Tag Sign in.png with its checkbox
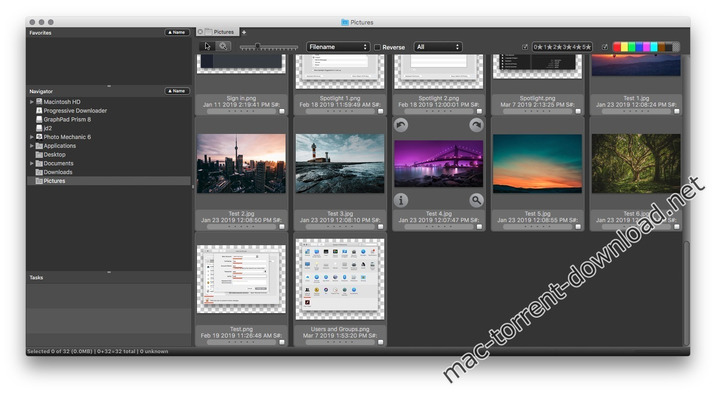Image resolution: width=716 pixels, height=393 pixels. point(282,111)
